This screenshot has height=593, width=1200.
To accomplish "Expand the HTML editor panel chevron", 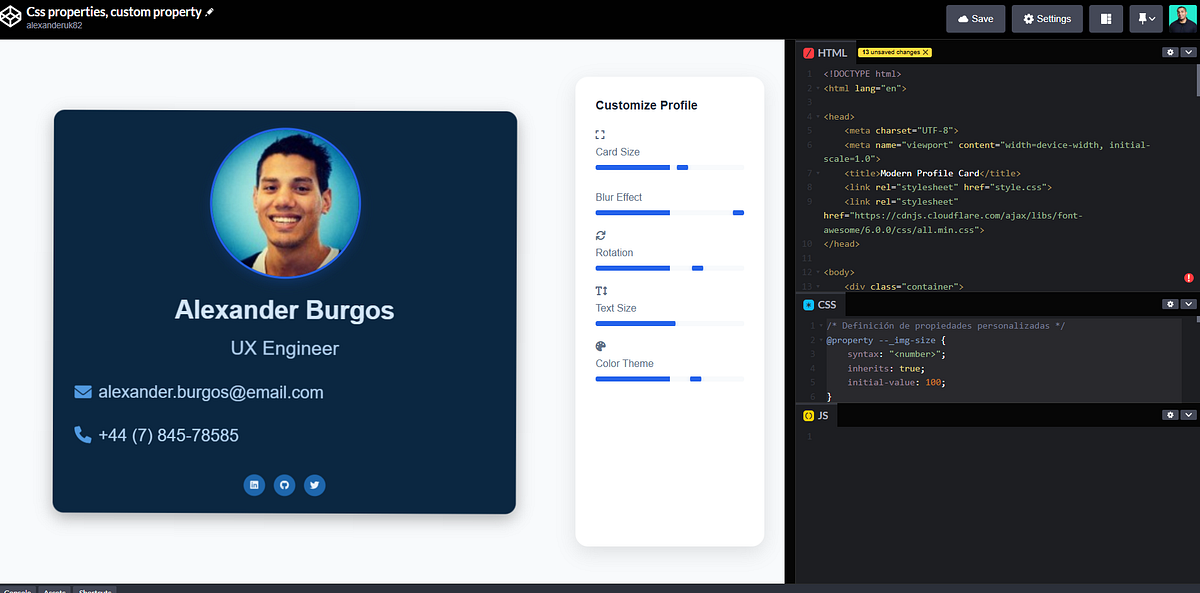I will (x=1188, y=52).
